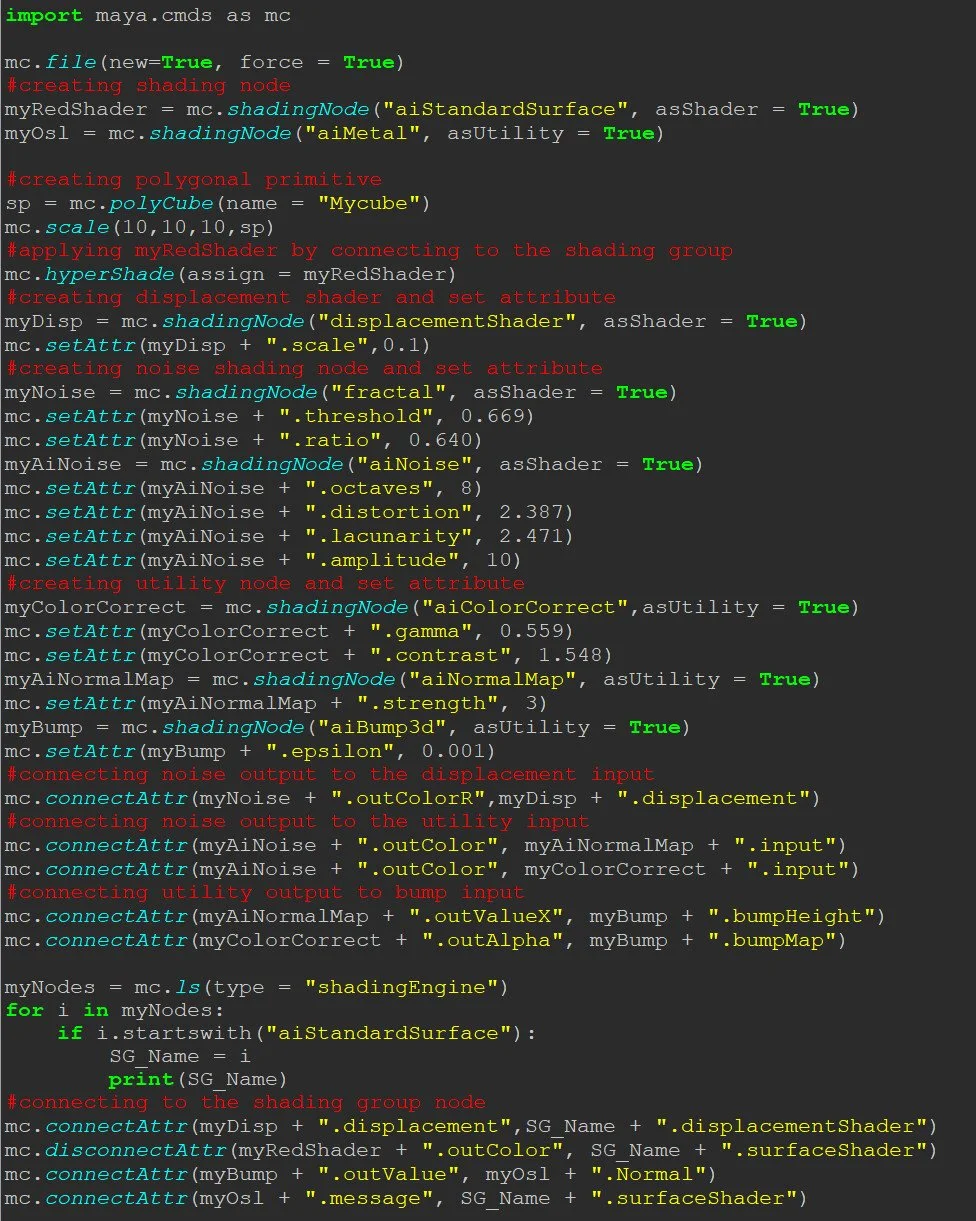Image resolution: width=976 pixels, height=1221 pixels.
Task: Click the "Mycube" string in polyCube line
Action: [x=367, y=204]
